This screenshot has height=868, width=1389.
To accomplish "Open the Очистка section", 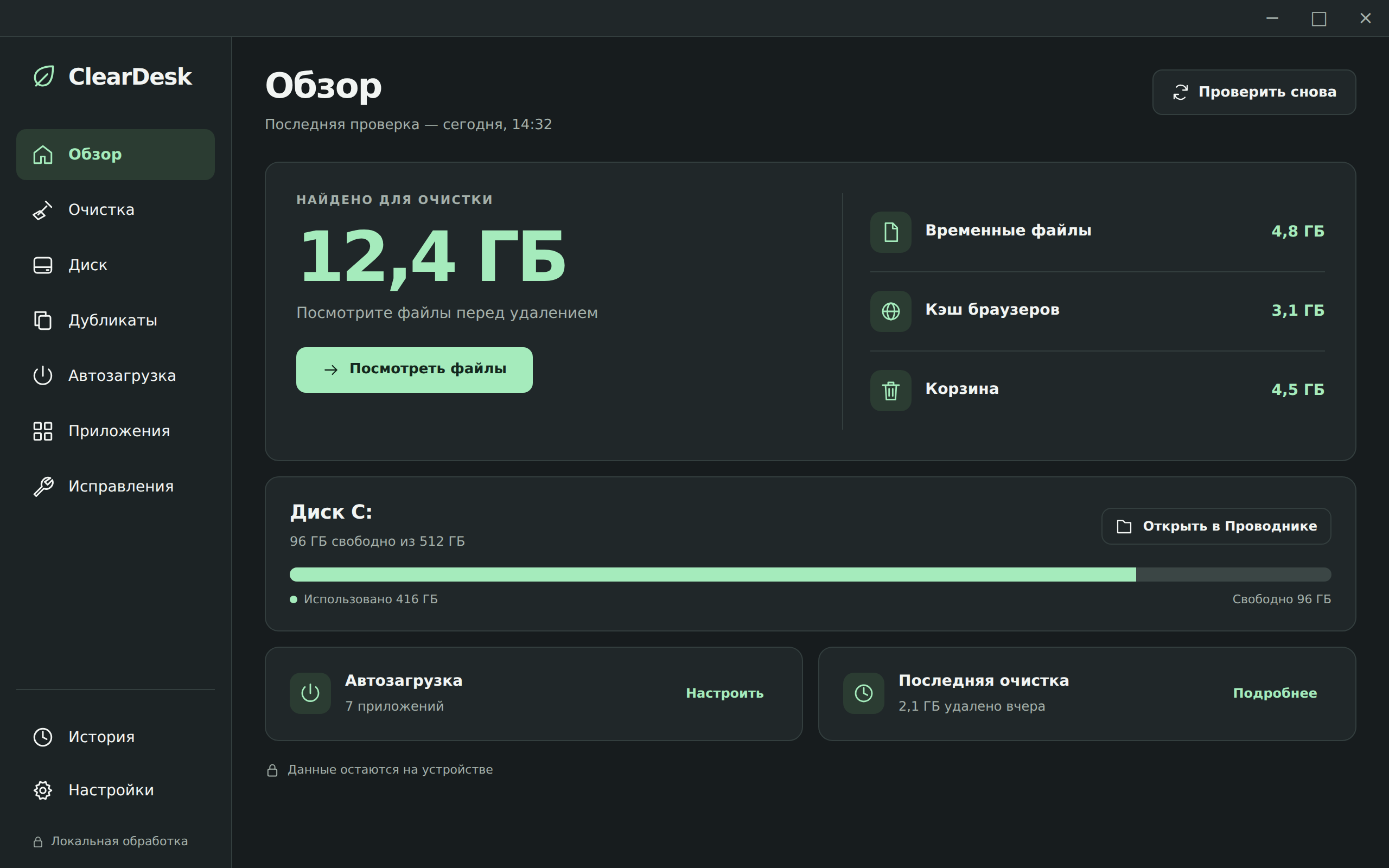I will click(x=116, y=210).
